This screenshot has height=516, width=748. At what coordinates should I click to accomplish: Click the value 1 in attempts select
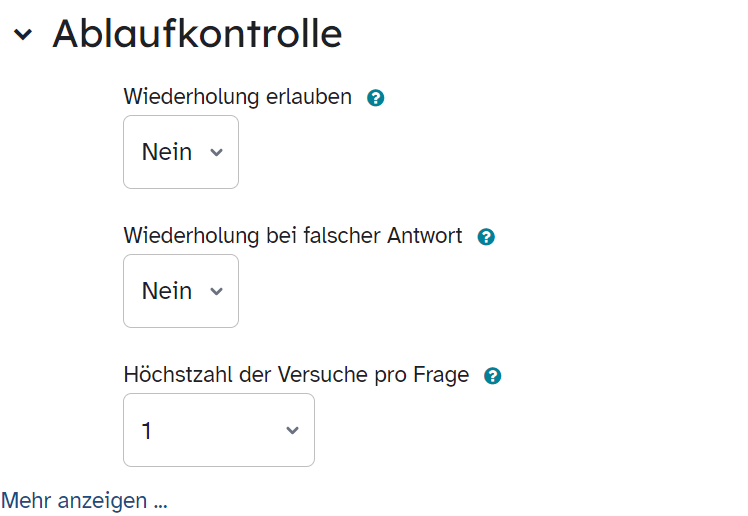coord(146,431)
